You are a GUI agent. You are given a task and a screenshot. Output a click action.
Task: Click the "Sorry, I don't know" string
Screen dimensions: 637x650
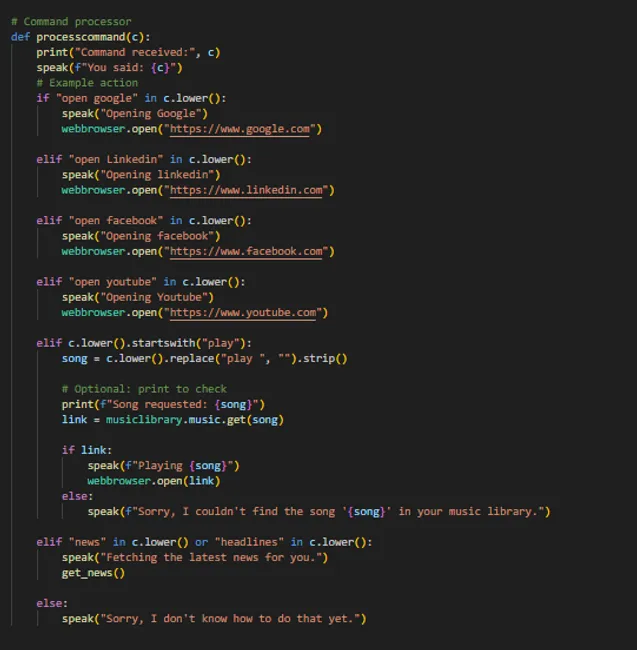click(230, 618)
